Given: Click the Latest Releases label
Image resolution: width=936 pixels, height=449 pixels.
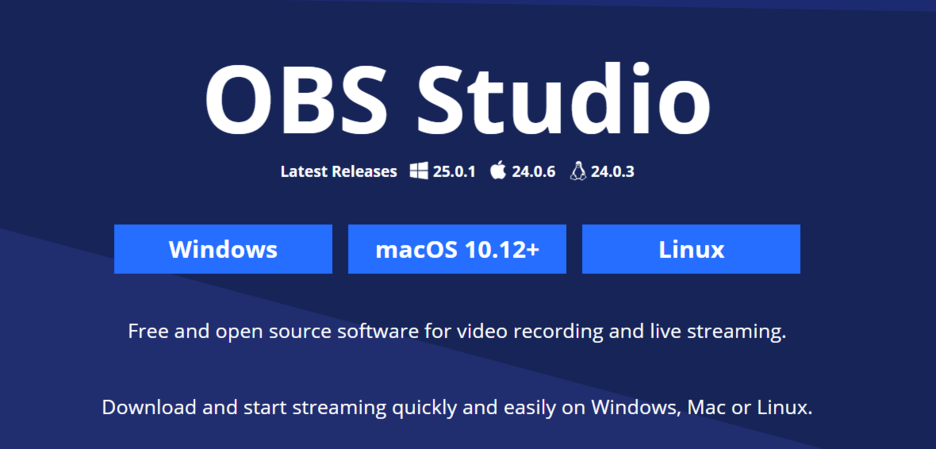Looking at the screenshot, I should pos(338,172).
